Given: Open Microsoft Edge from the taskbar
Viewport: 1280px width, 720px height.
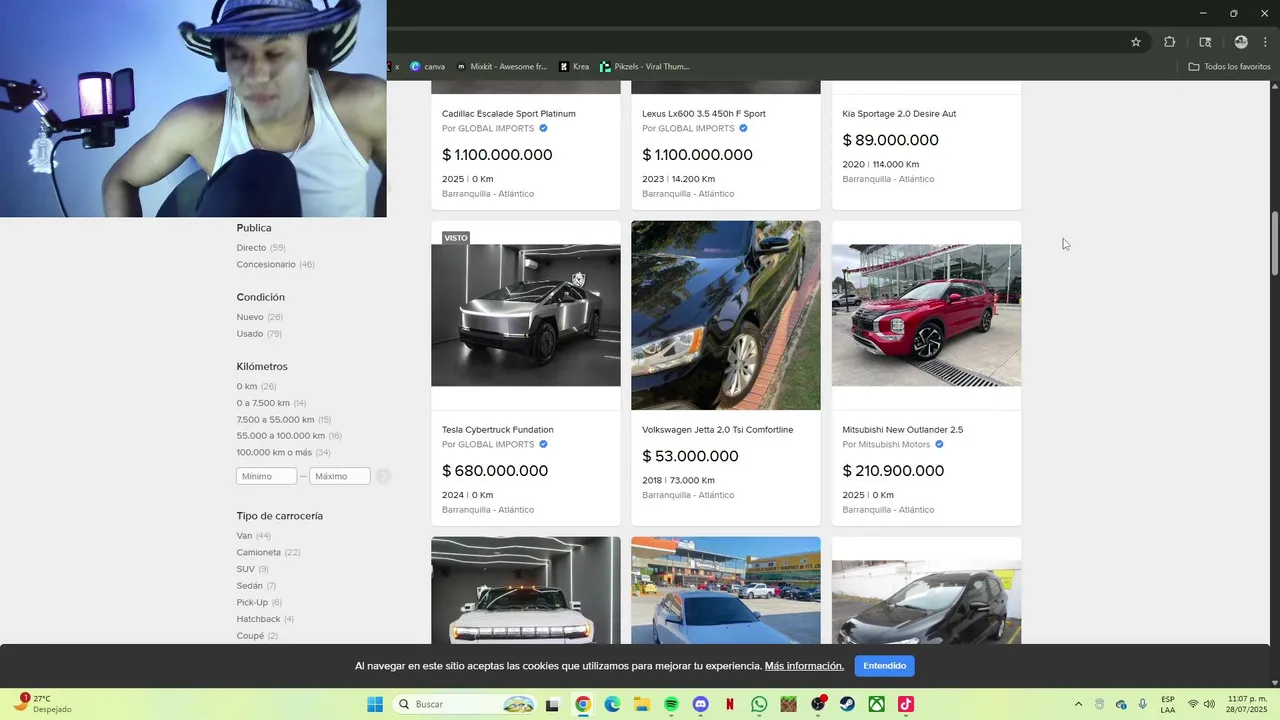Looking at the screenshot, I should click(612, 704).
